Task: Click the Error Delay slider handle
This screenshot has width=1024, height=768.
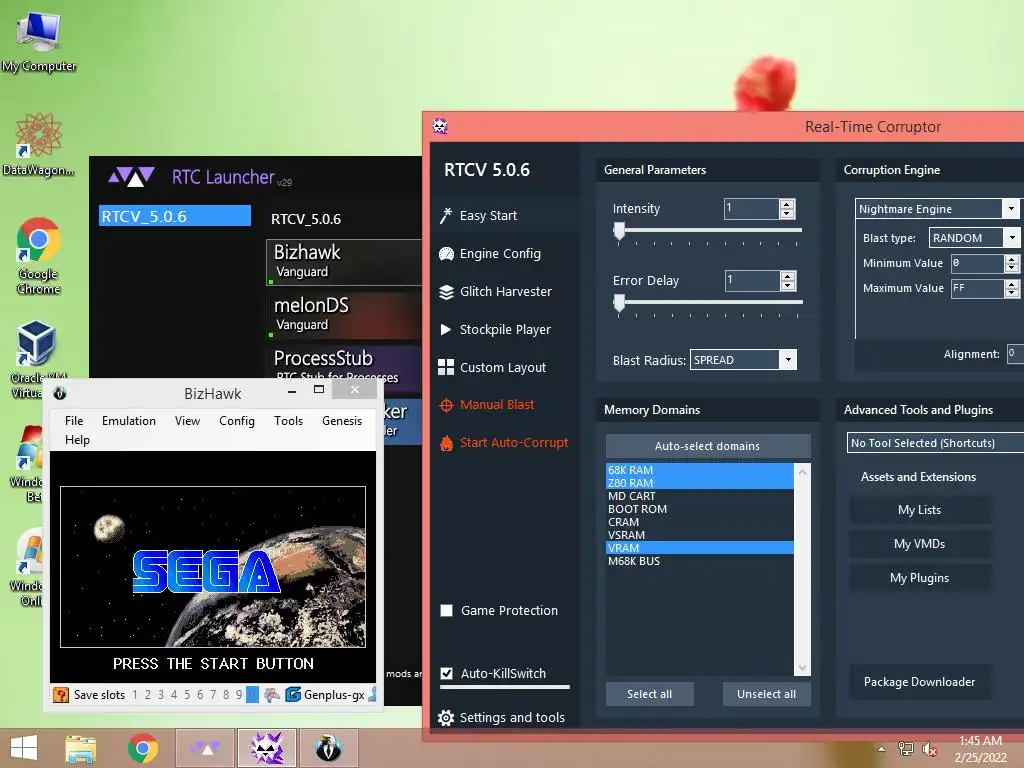Action: coord(619,302)
